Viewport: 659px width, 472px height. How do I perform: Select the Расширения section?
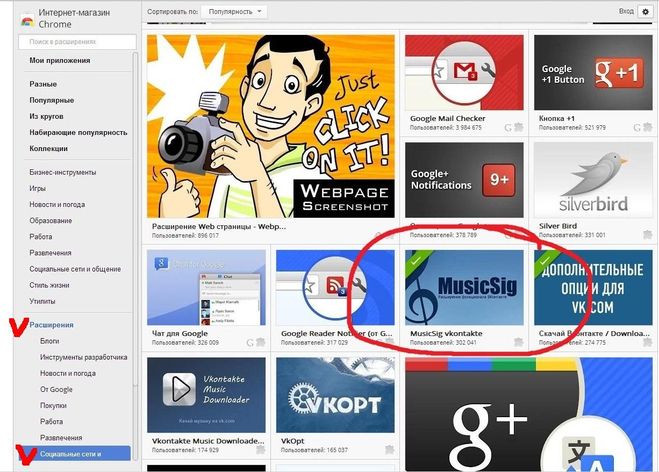click(51, 325)
